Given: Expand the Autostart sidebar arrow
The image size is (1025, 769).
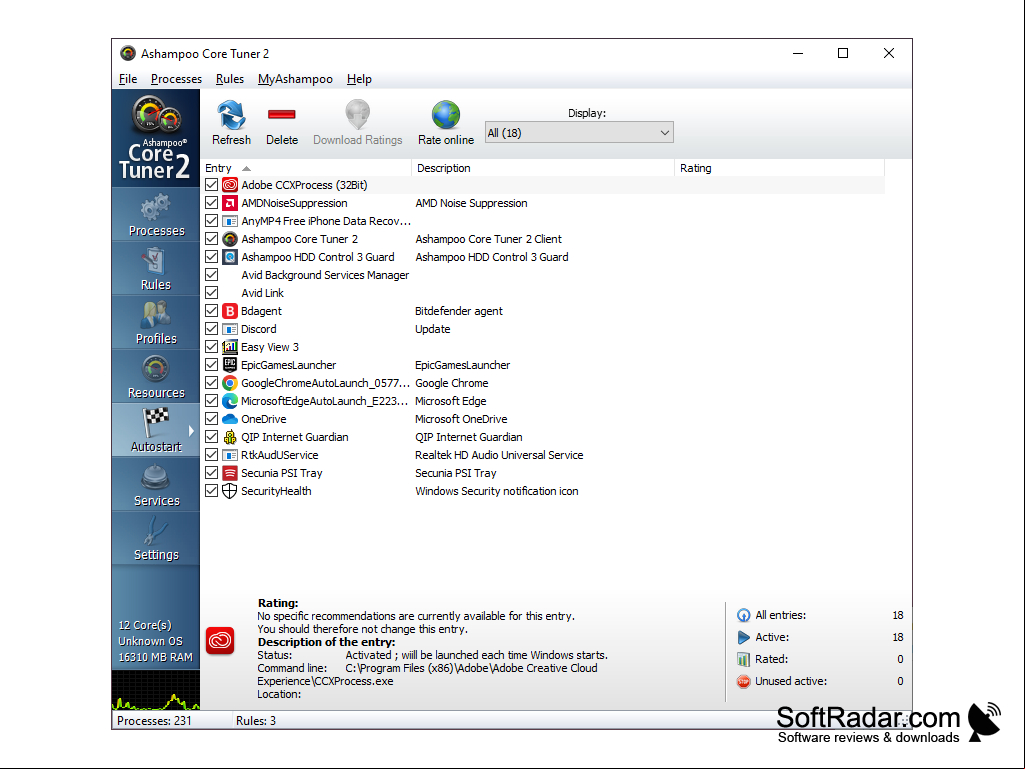Looking at the screenshot, I should point(191,431).
